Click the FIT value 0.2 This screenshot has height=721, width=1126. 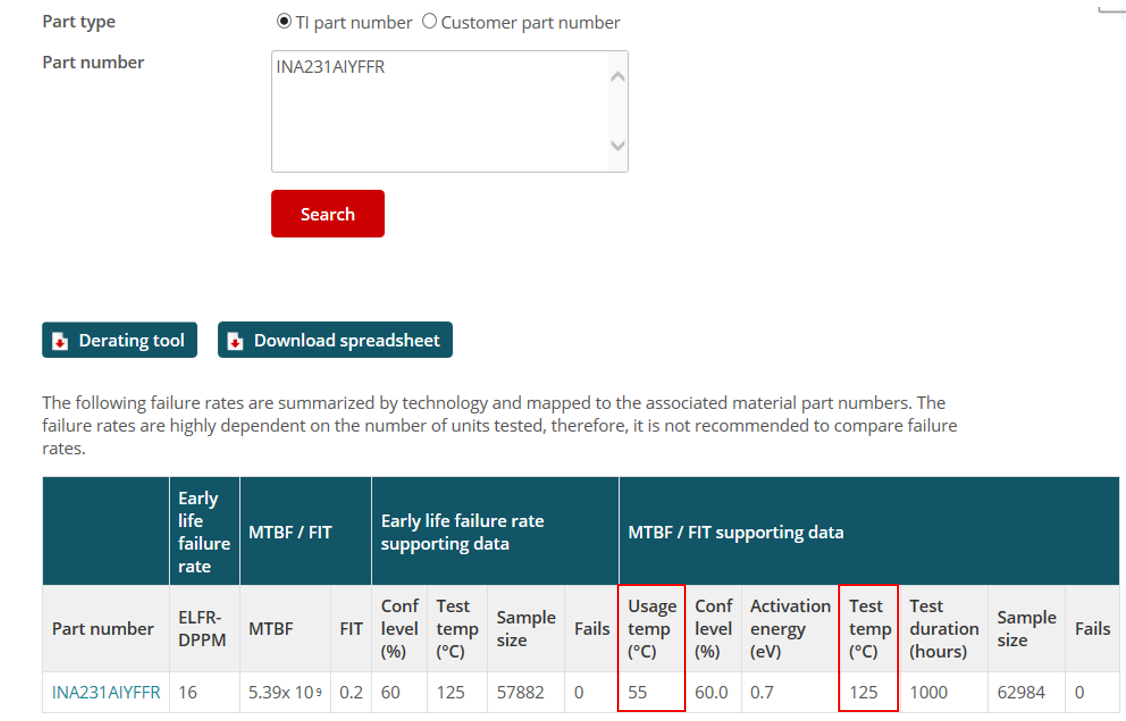(351, 692)
